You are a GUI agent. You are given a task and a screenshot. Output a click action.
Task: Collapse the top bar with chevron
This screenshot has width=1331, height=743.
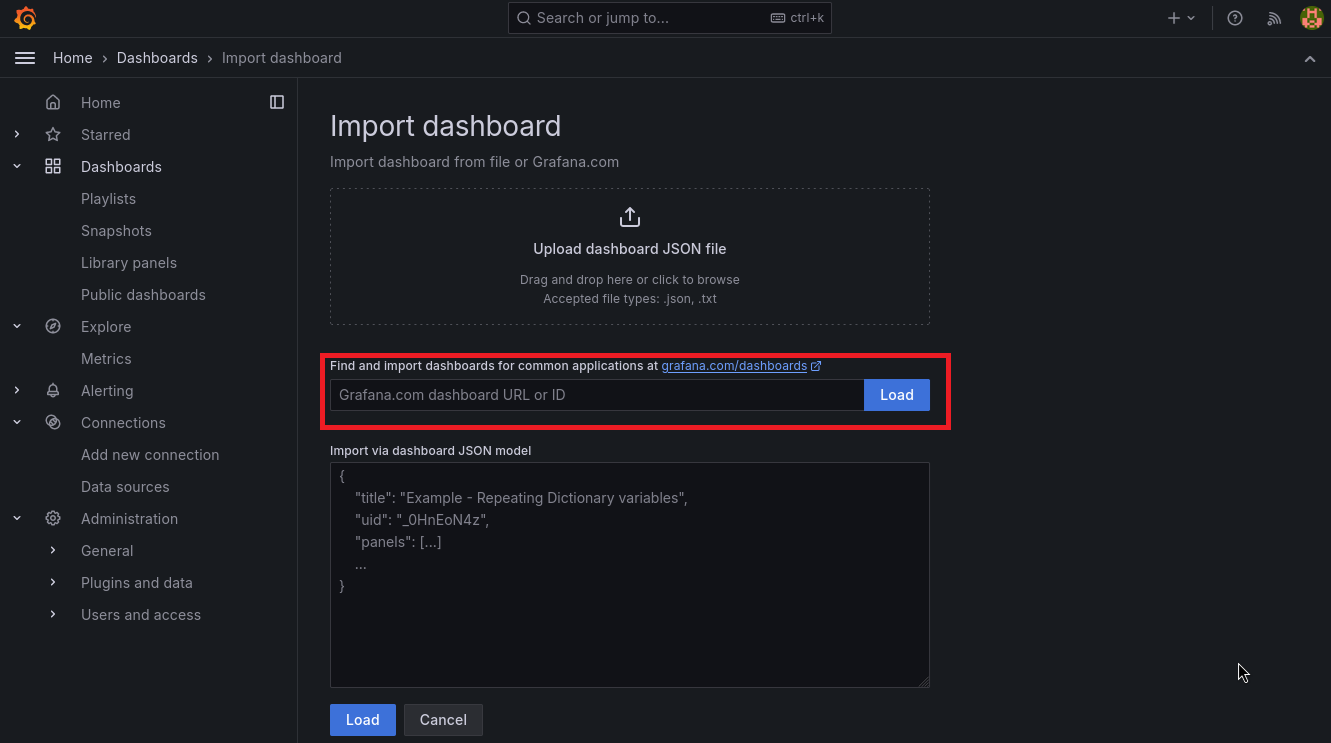coord(1309,59)
